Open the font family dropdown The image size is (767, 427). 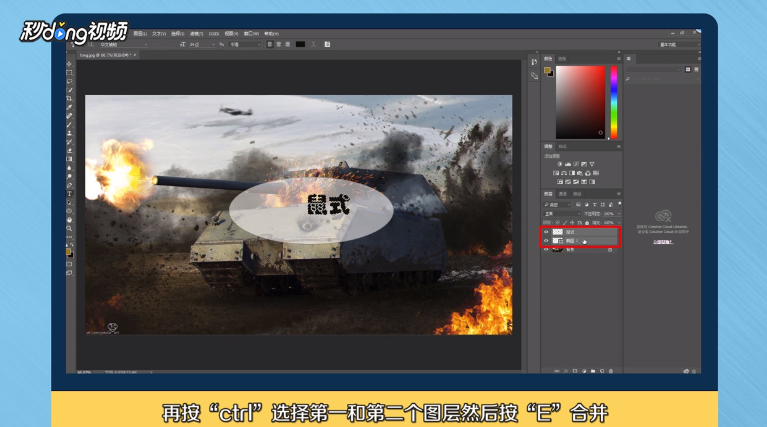[x=124, y=45]
